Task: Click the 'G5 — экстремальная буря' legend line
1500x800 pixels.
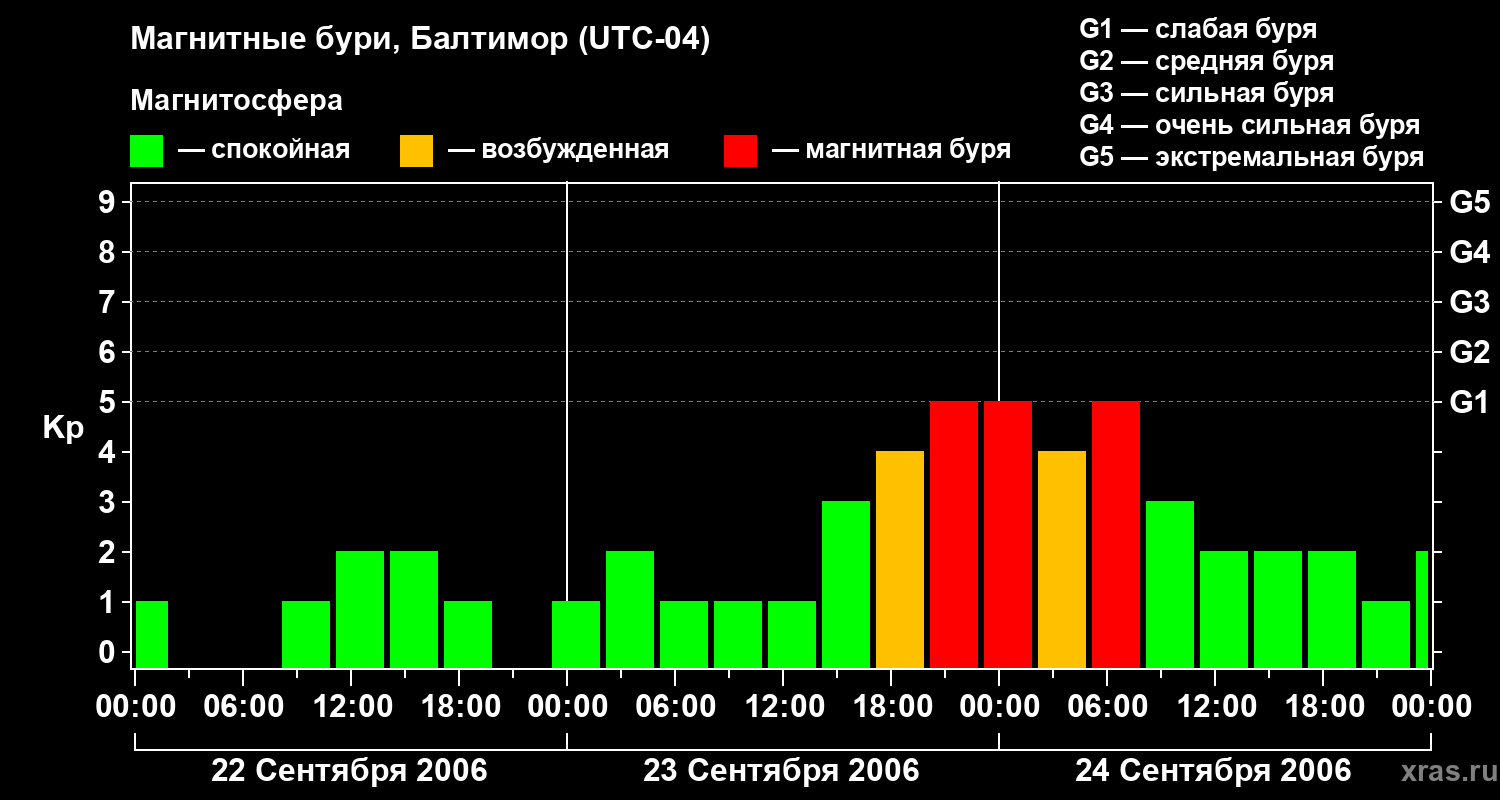Action: (x=1252, y=157)
